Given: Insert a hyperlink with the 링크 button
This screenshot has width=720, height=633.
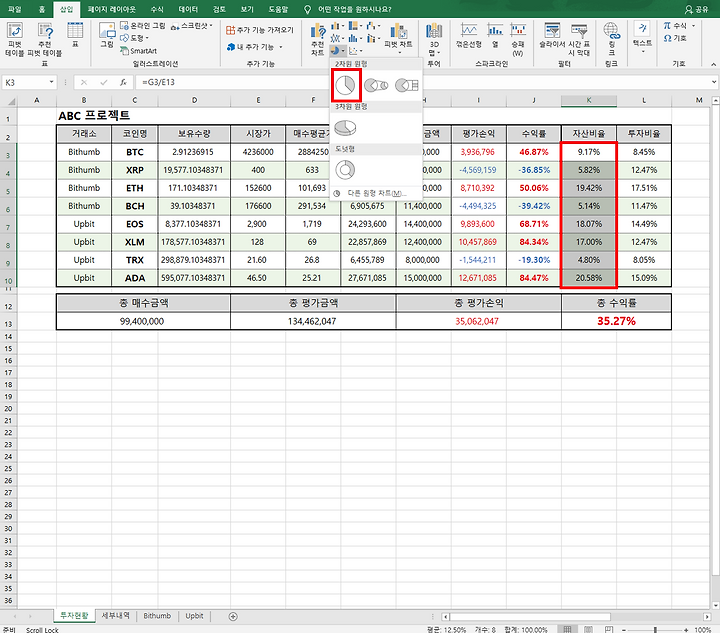Looking at the screenshot, I should coord(612,39).
